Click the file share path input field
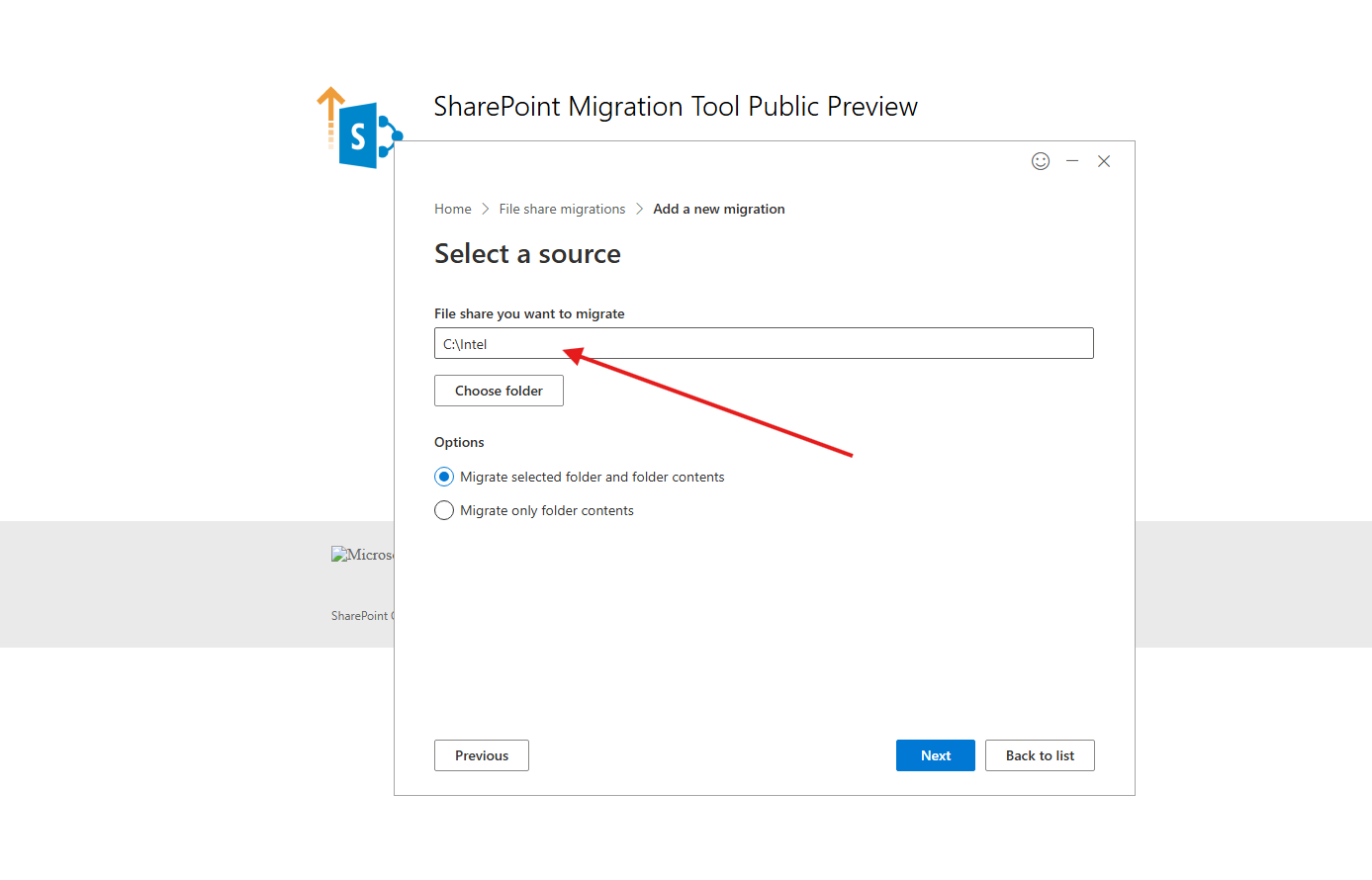This screenshot has width=1372, height=880. (764, 344)
